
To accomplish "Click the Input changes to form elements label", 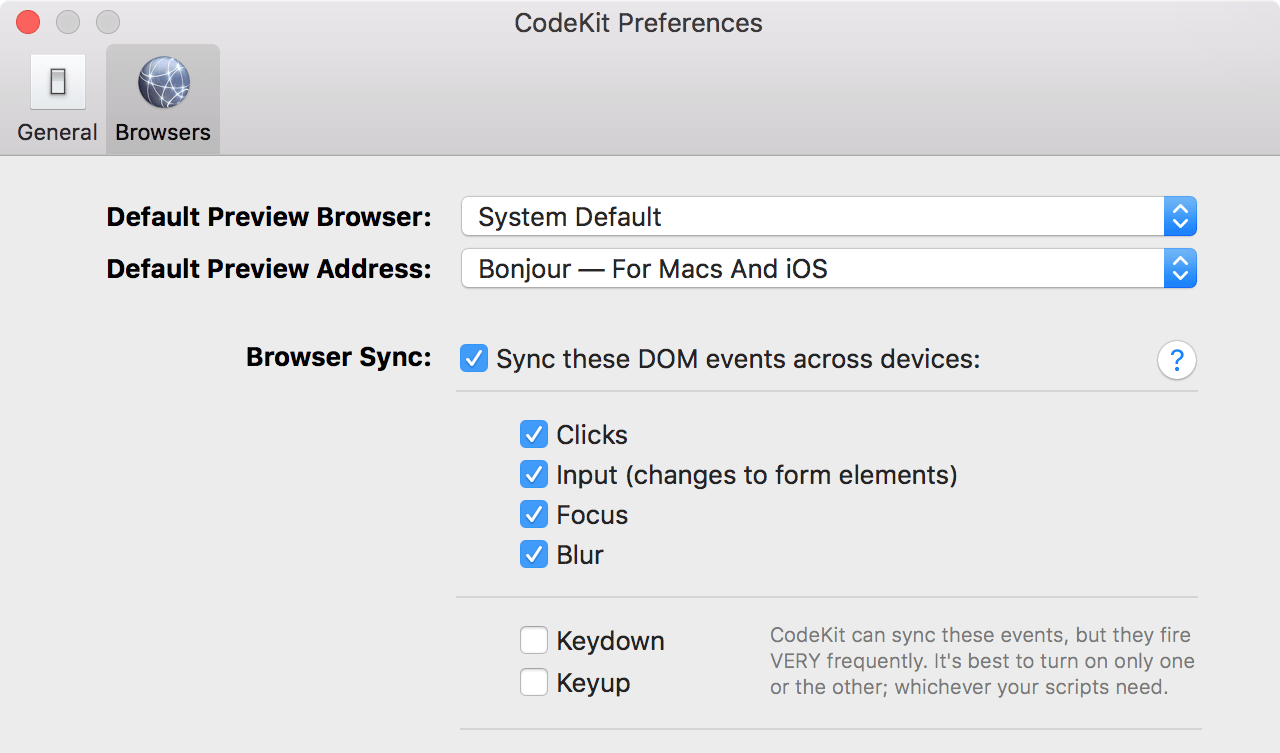I will click(757, 475).
